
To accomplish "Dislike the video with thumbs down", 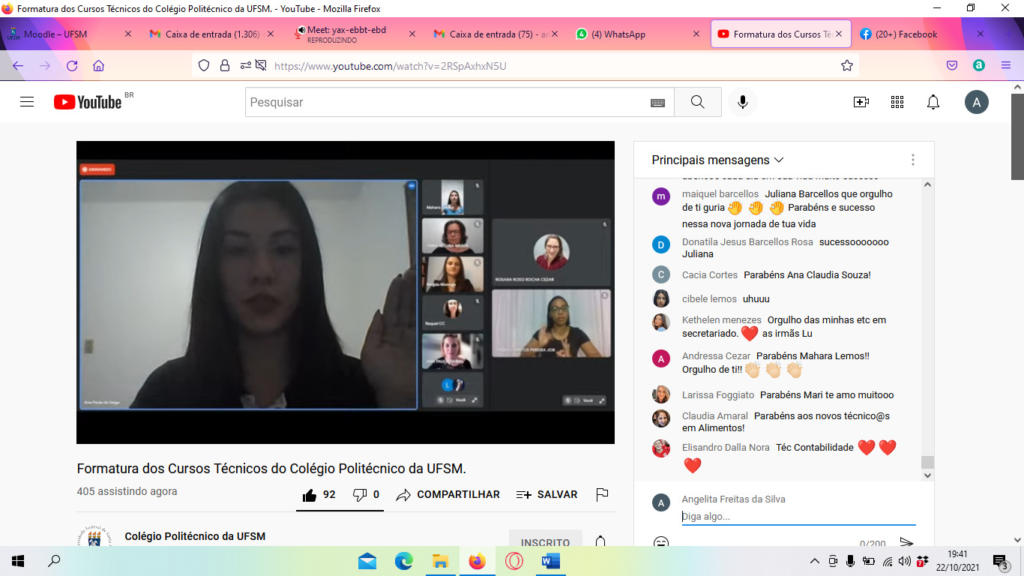I will coord(360,494).
